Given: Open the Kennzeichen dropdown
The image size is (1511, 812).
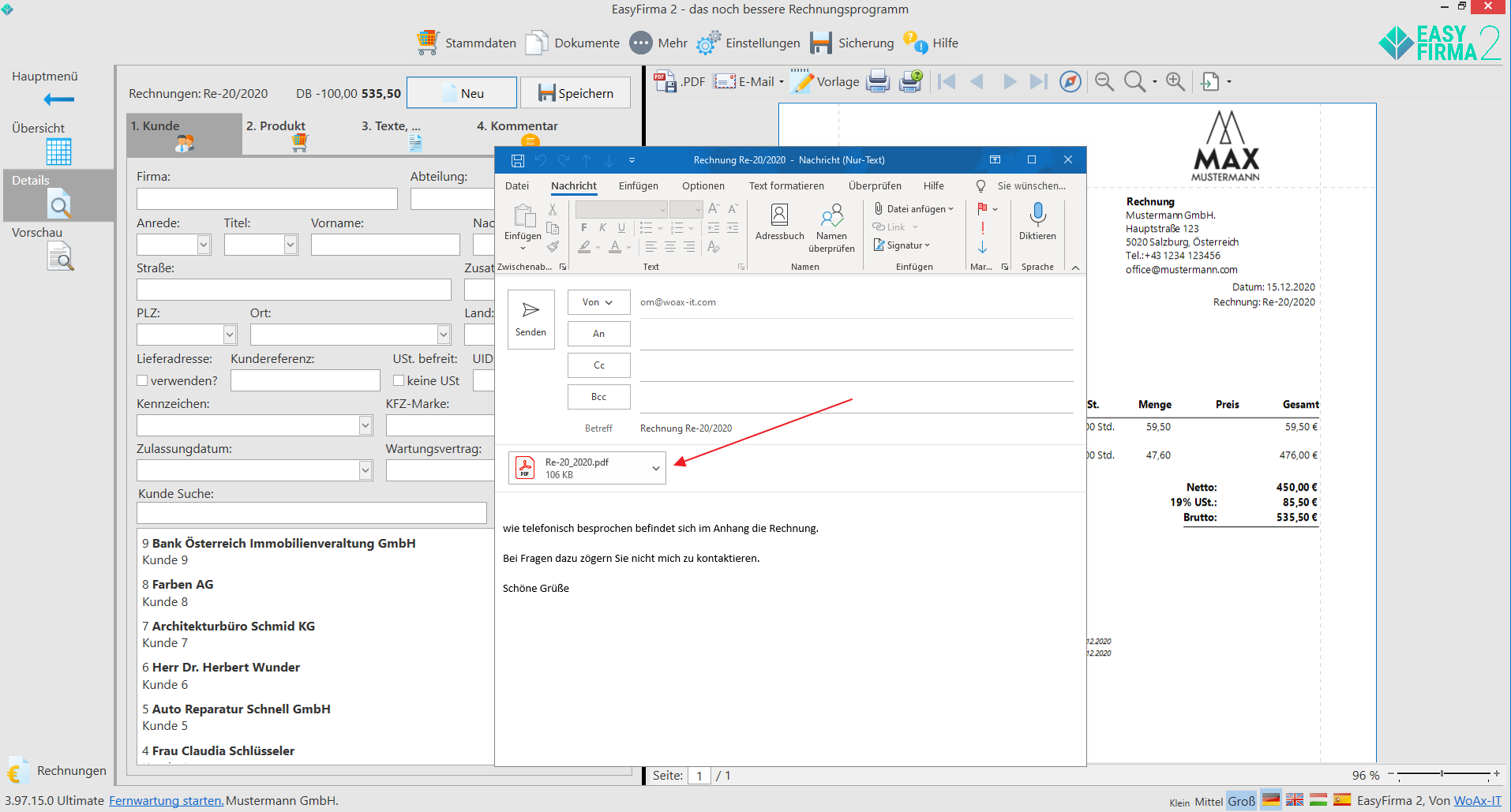Looking at the screenshot, I should (366, 425).
